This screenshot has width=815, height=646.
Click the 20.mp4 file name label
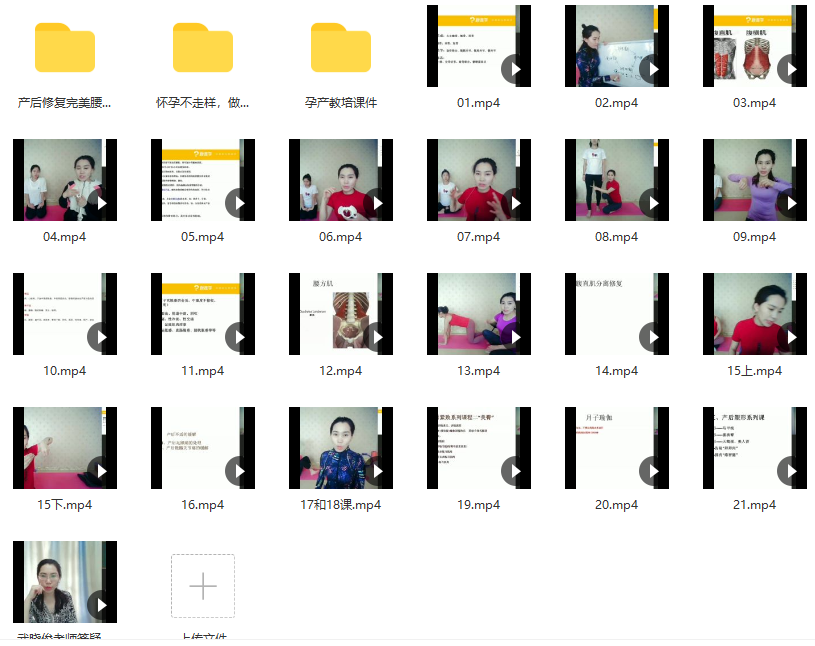[617, 505]
